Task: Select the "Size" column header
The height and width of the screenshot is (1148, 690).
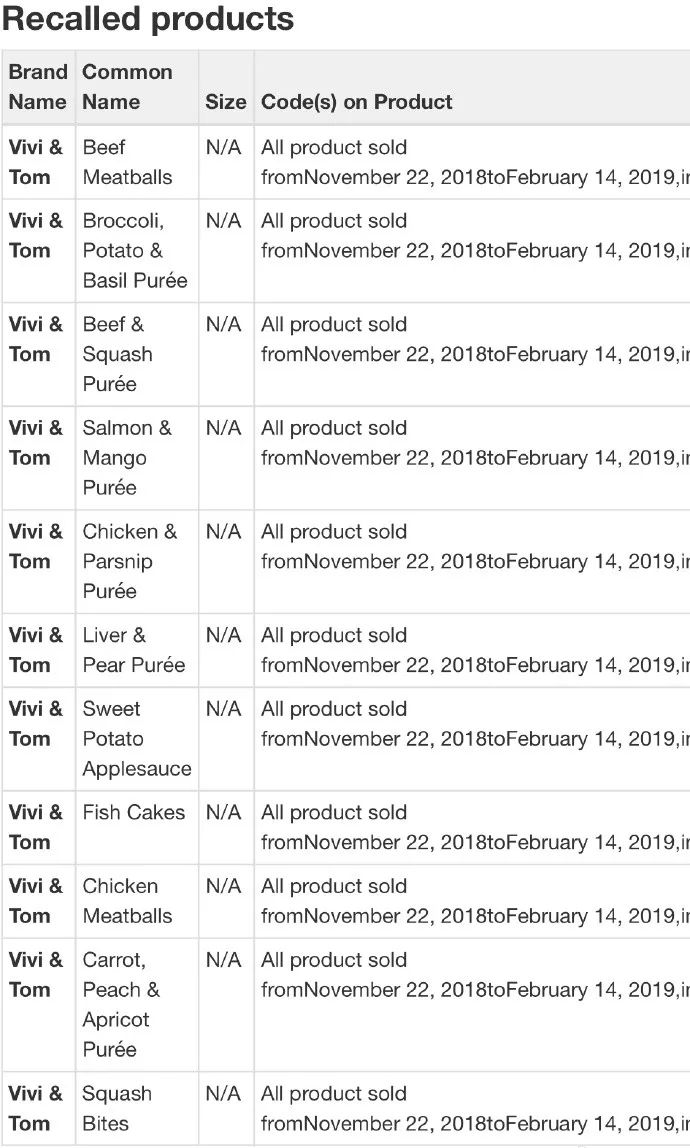Action: pos(225,102)
